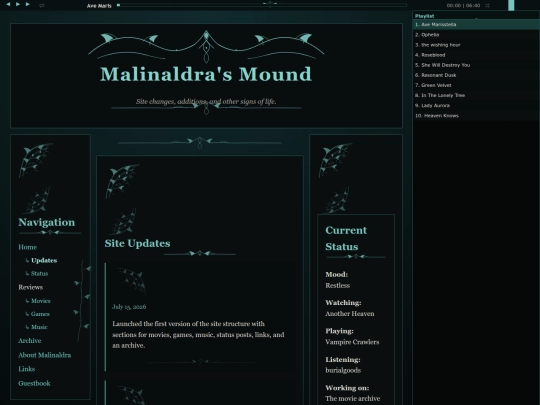Open the Status sub-link under Home
540x405 pixels.
tap(39, 273)
